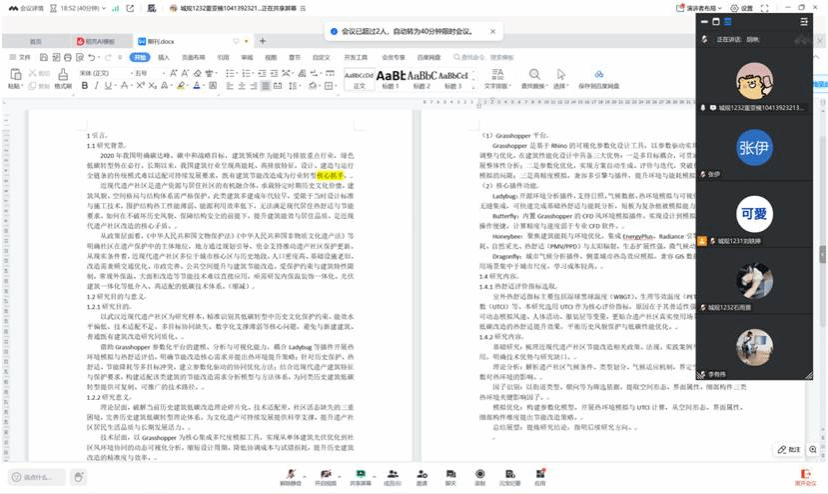828x494 pixels.
Task: Turn on video in meeting toolbar
Action: click(325, 477)
